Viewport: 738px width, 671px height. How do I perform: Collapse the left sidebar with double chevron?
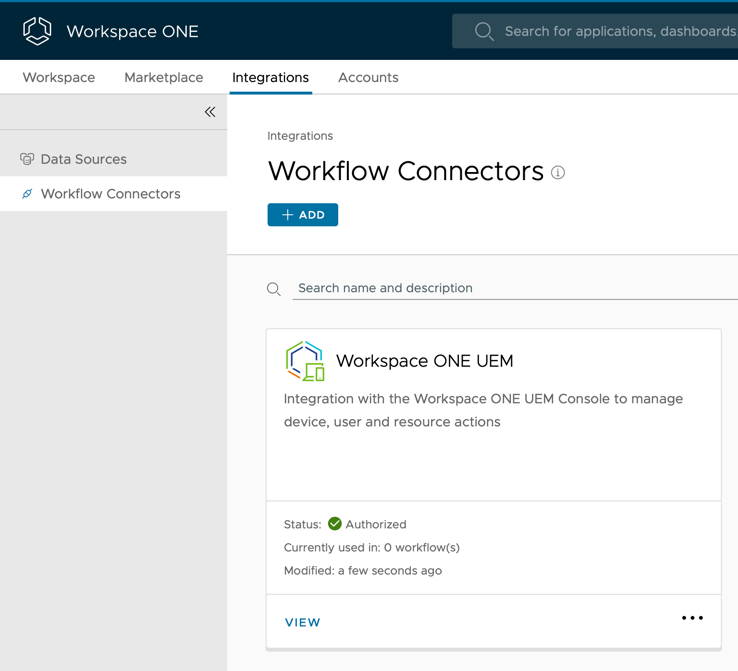tap(210, 112)
